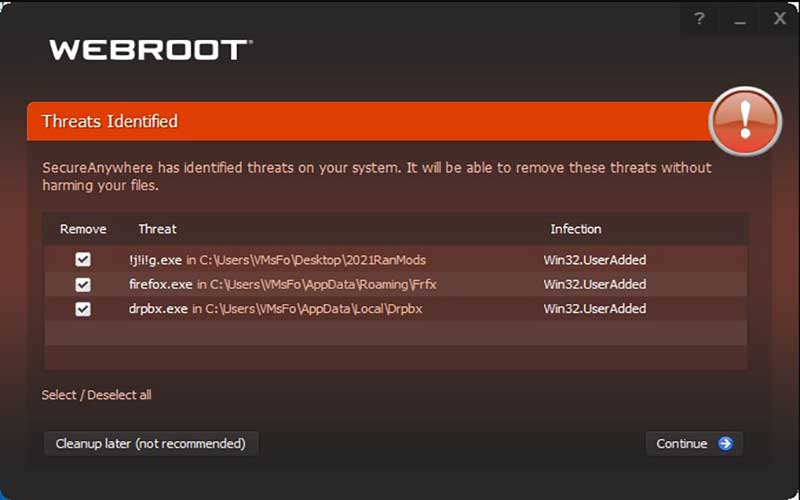The image size is (800, 500).
Task: Close the Webroot window
Action: (780, 19)
